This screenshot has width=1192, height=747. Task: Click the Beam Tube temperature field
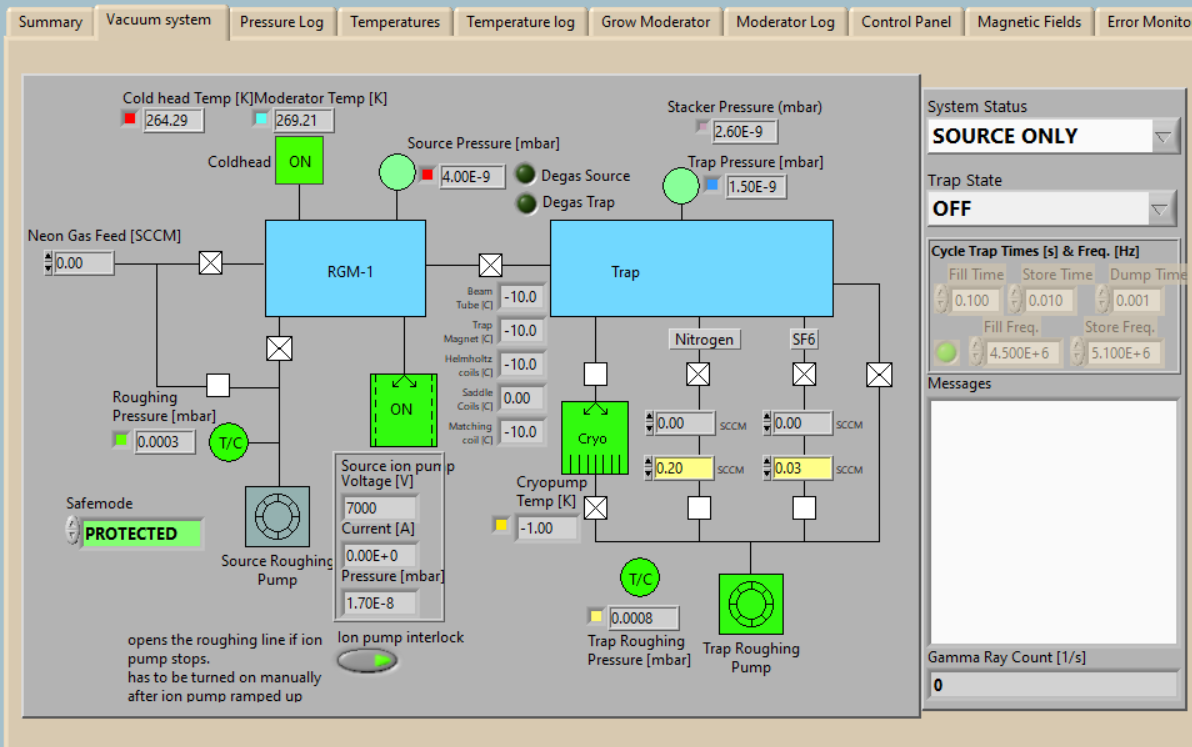pos(522,297)
